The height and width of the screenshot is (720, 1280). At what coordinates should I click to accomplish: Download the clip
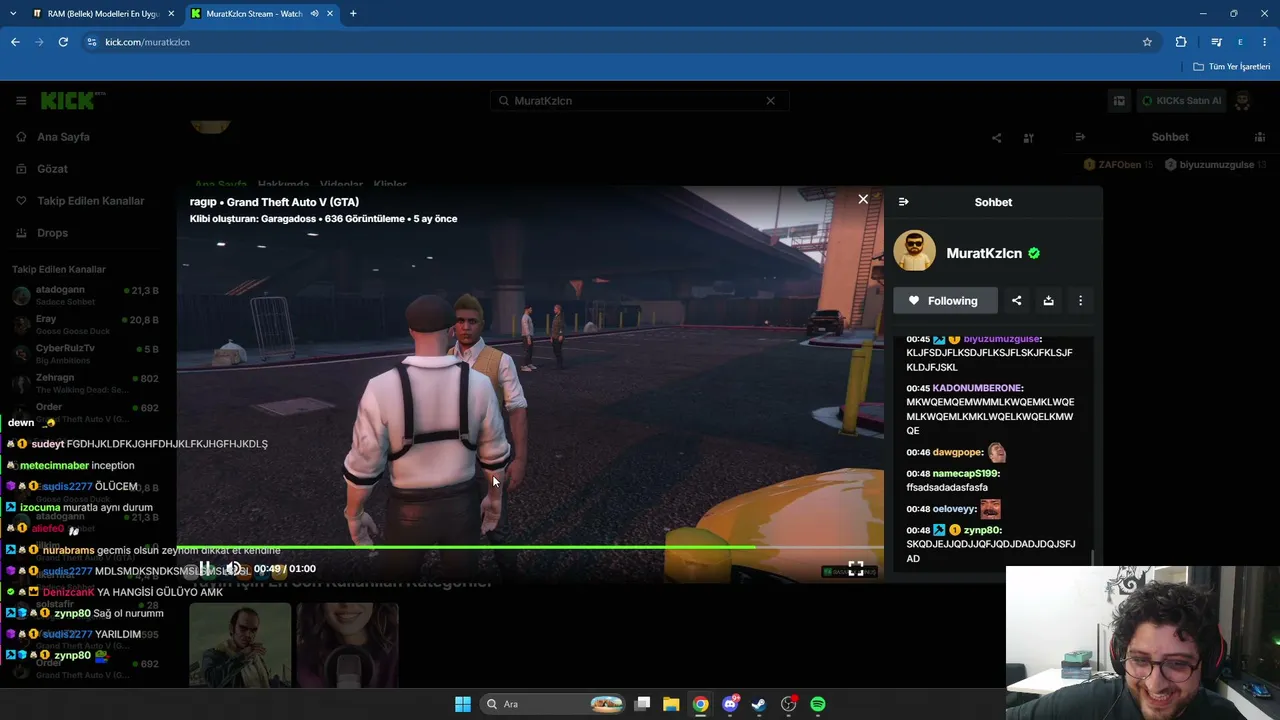1048,301
